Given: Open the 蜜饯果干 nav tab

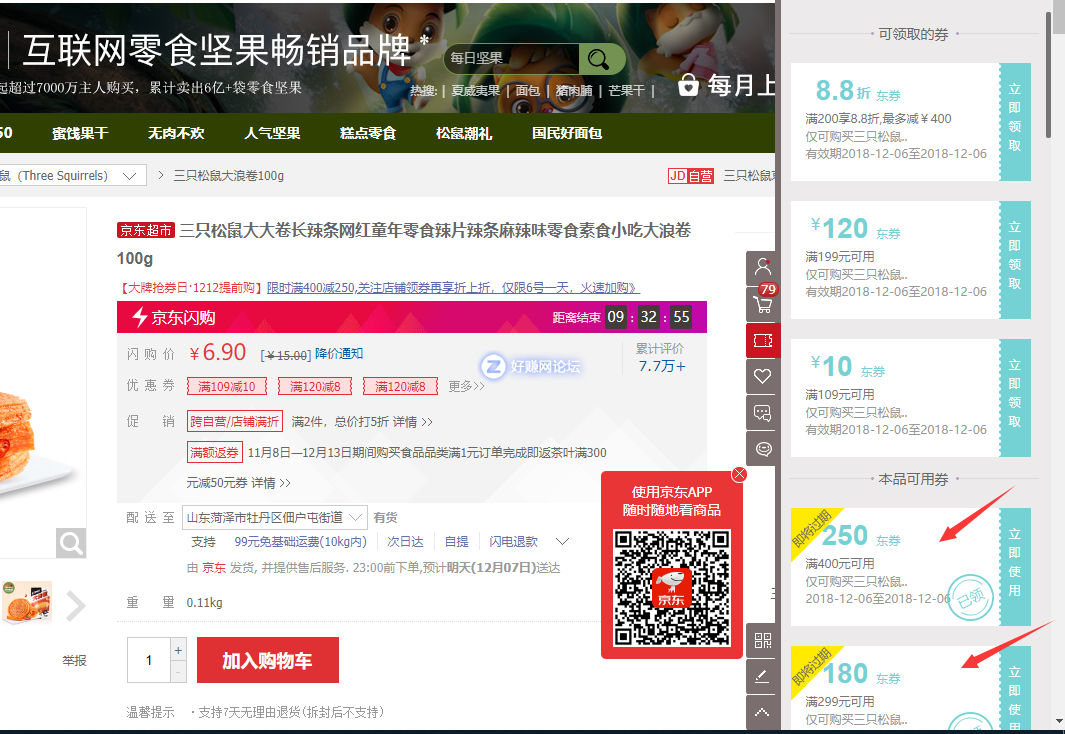Looking at the screenshot, I should coord(80,133).
